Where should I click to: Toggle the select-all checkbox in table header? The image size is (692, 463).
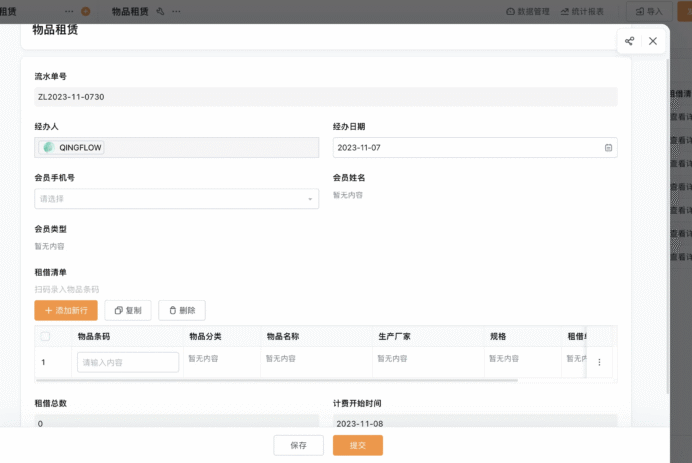pyautogui.click(x=45, y=336)
